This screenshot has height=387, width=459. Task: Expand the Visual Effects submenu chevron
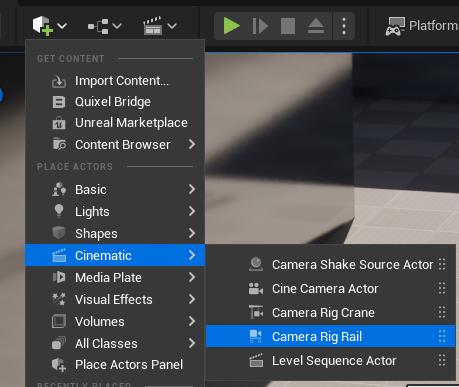(192, 299)
